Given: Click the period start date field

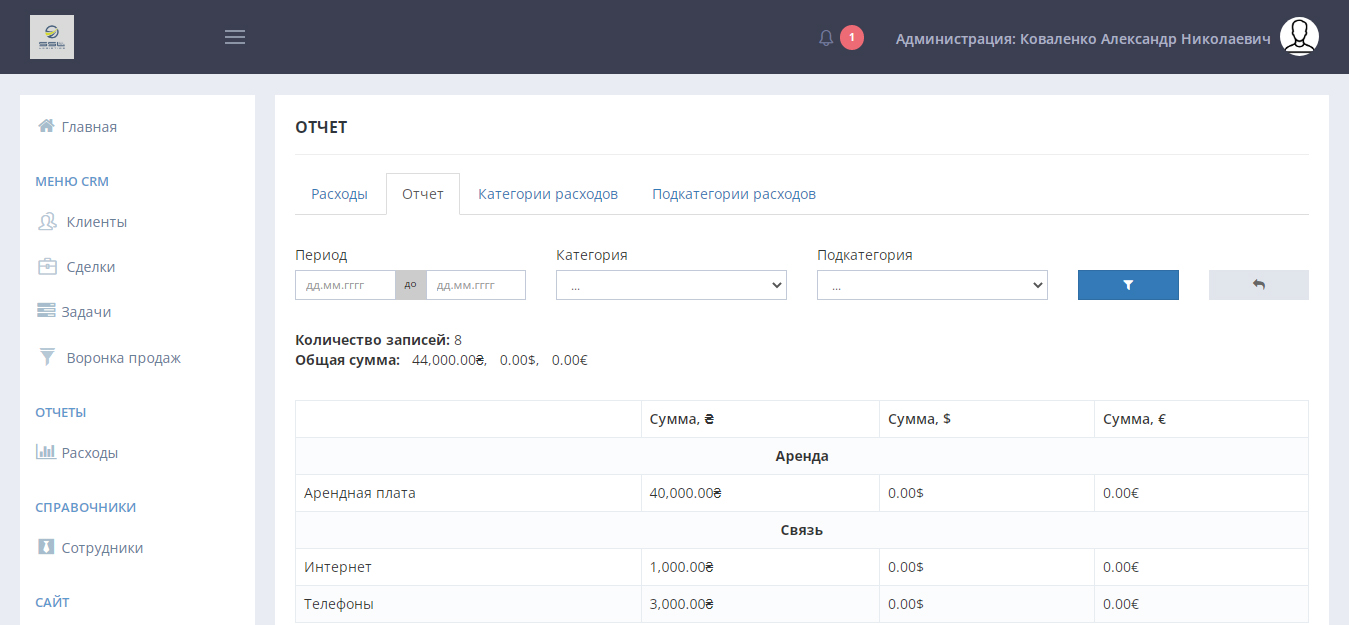Looking at the screenshot, I should click(x=345, y=285).
